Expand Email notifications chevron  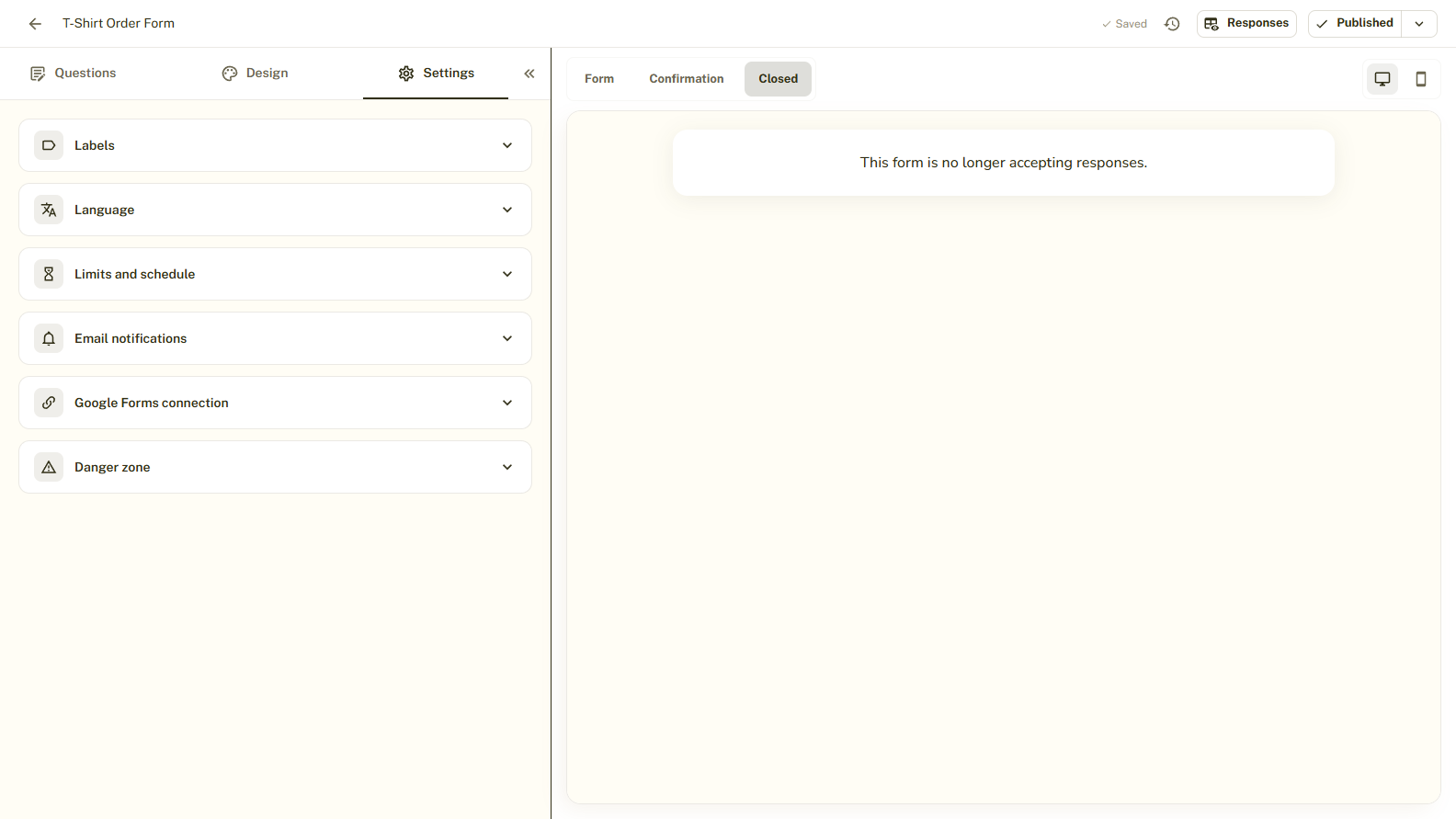[507, 338]
